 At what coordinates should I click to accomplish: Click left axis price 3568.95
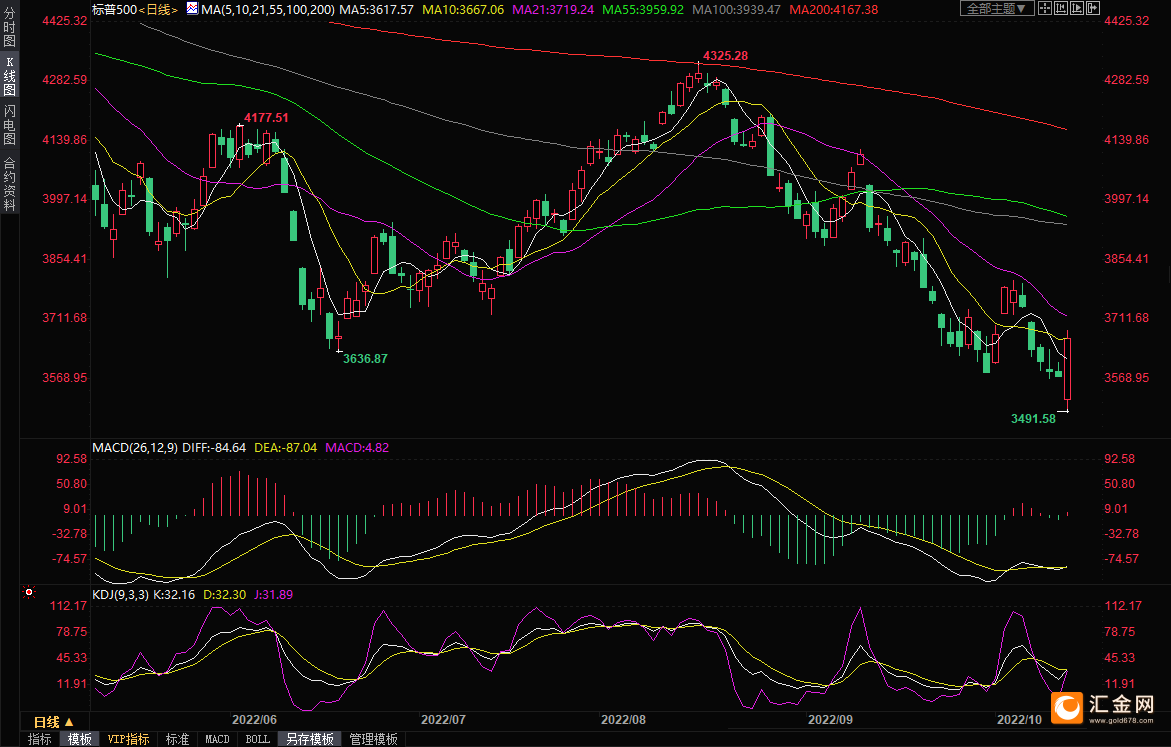[x=65, y=377]
